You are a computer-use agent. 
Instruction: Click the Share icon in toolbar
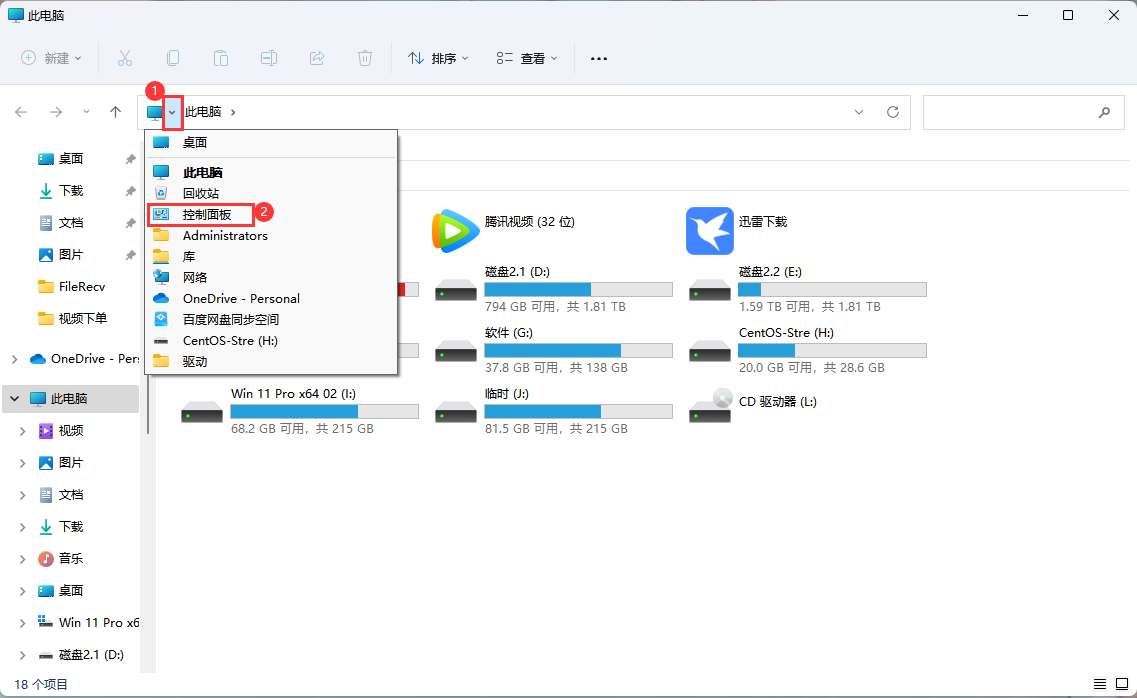pyautogui.click(x=317, y=58)
